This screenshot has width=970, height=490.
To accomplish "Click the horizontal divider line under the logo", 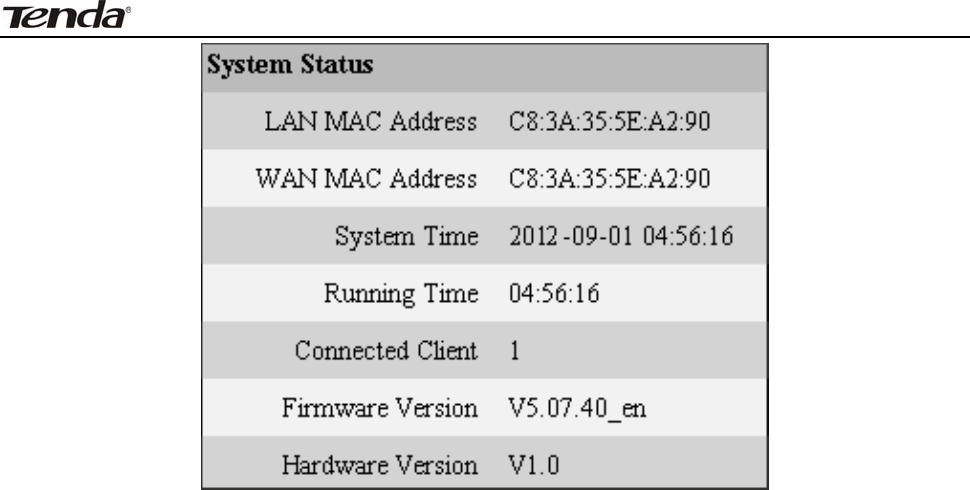I will point(485,37).
